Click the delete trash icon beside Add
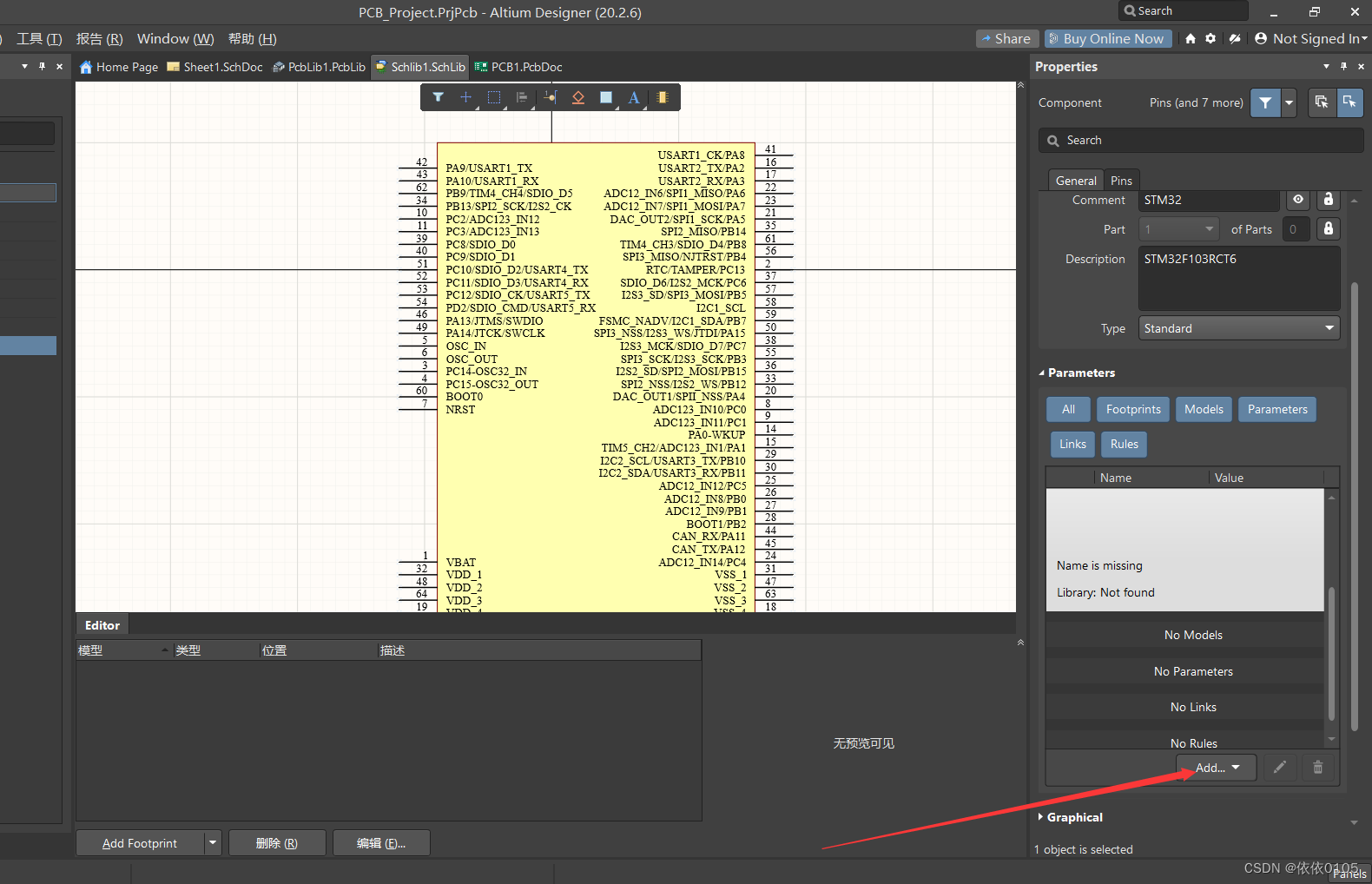 coord(1317,767)
